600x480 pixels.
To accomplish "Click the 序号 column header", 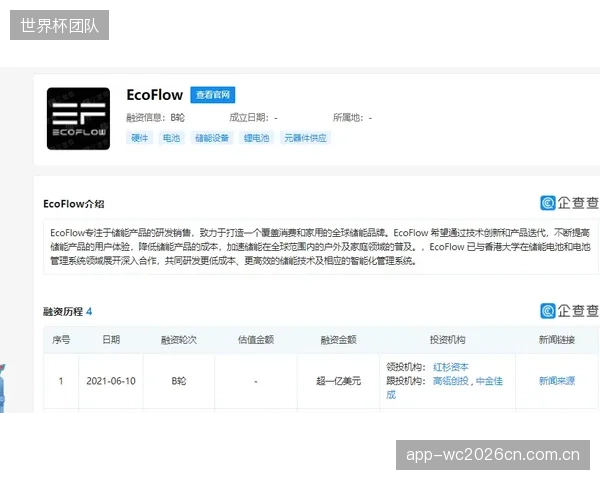I will point(61,340).
